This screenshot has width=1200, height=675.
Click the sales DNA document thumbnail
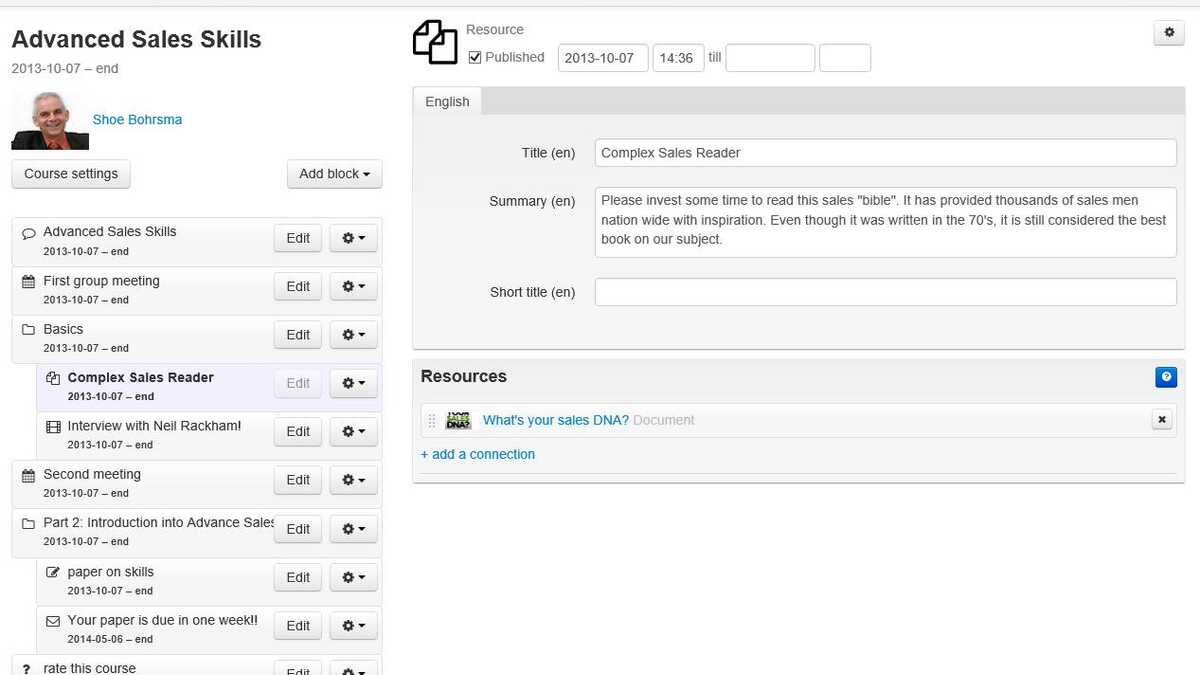click(x=458, y=421)
